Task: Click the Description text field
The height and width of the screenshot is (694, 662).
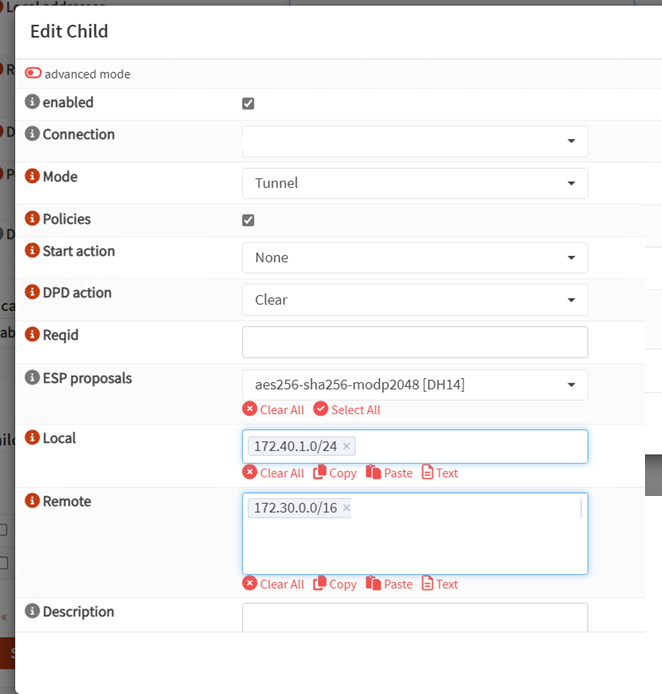Action: tap(414, 617)
